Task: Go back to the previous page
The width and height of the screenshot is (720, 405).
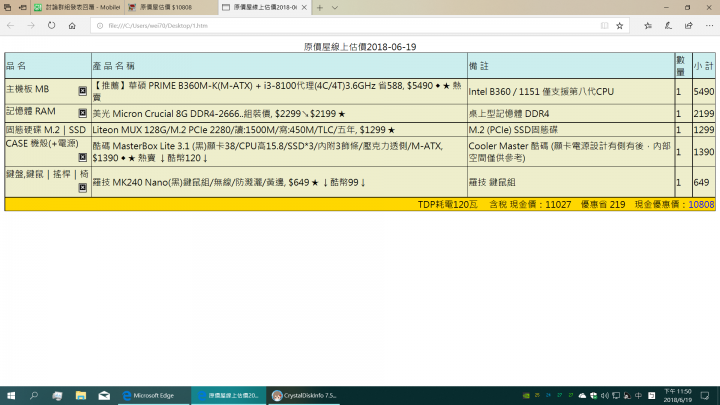Action: [x=11, y=26]
